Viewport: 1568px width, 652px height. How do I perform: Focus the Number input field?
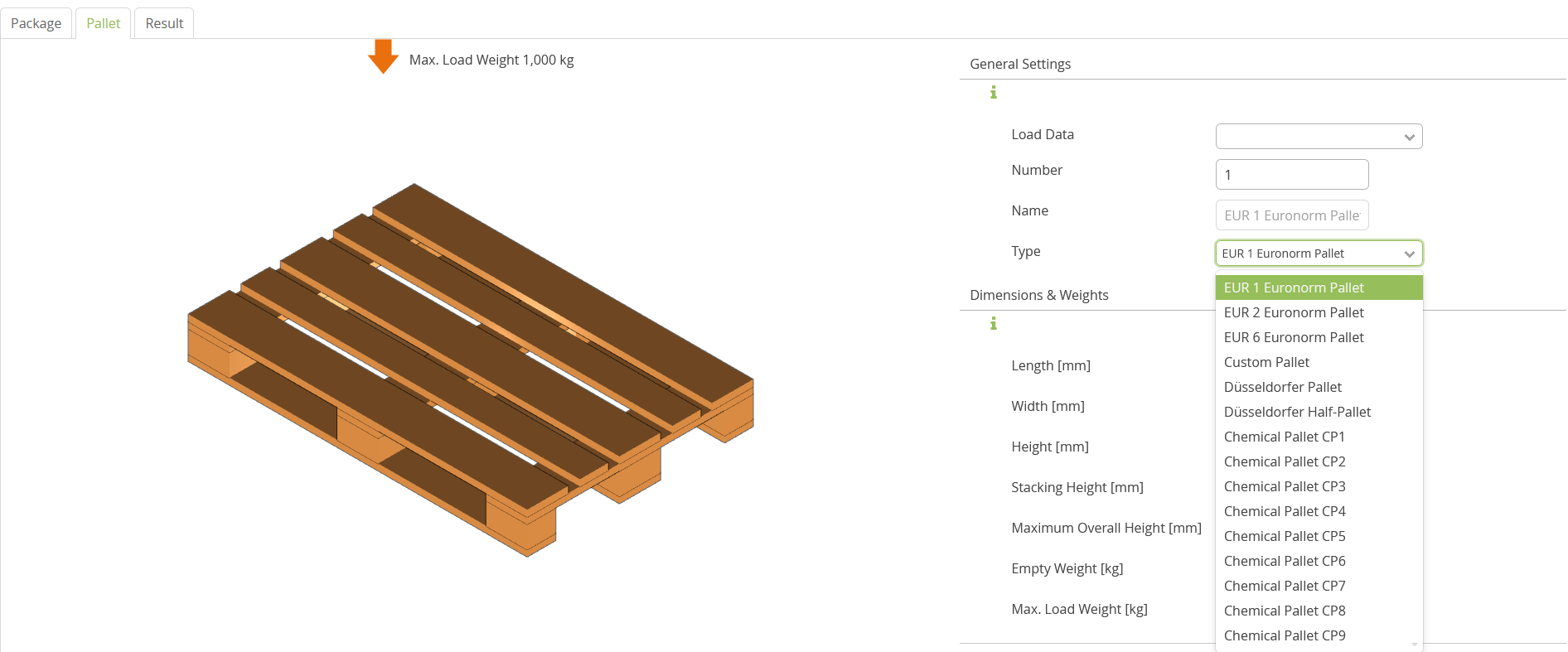click(x=1291, y=175)
